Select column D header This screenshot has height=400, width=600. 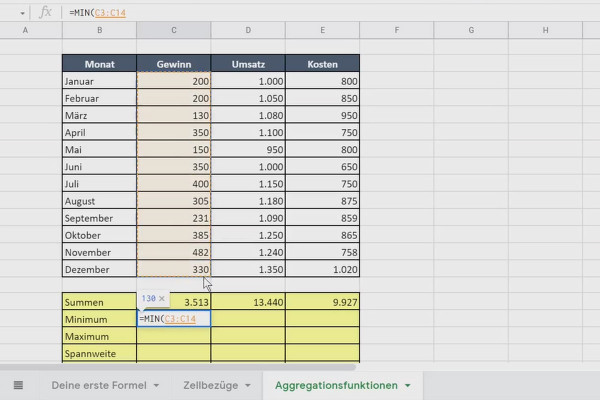[x=248, y=30]
